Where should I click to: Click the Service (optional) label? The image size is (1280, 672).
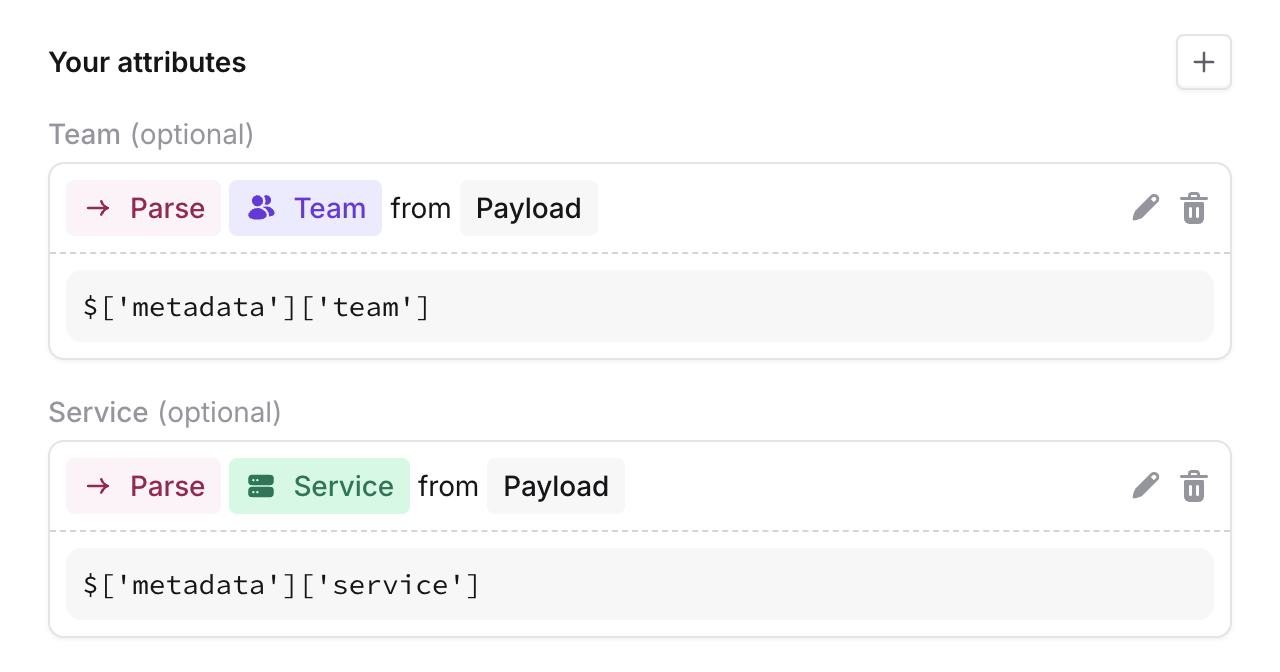[165, 412]
